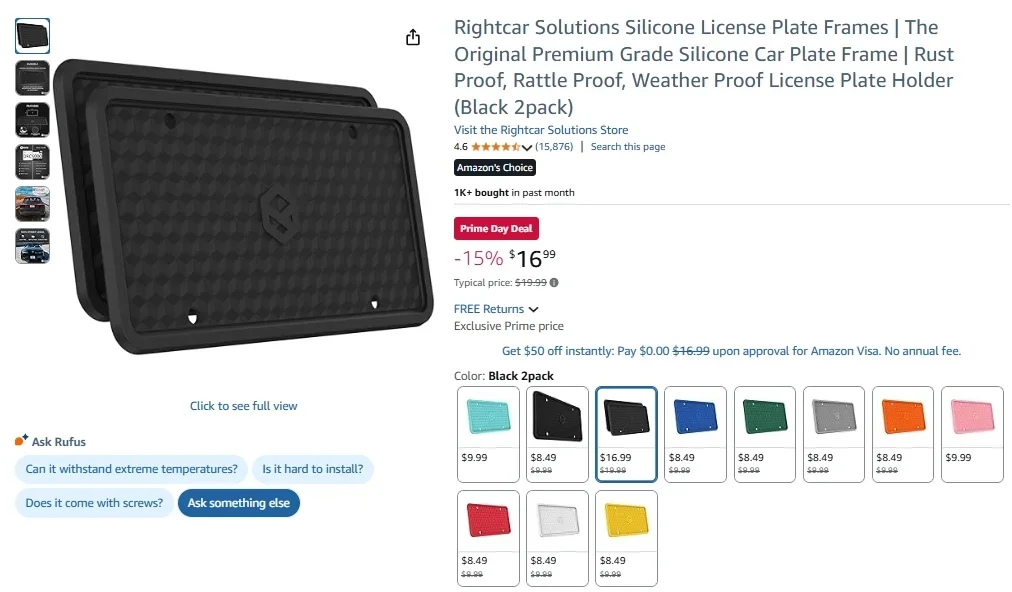Select the car photo thumbnail in the sidebar
Image resolution: width=1012 pixels, height=592 pixels.
[31, 204]
